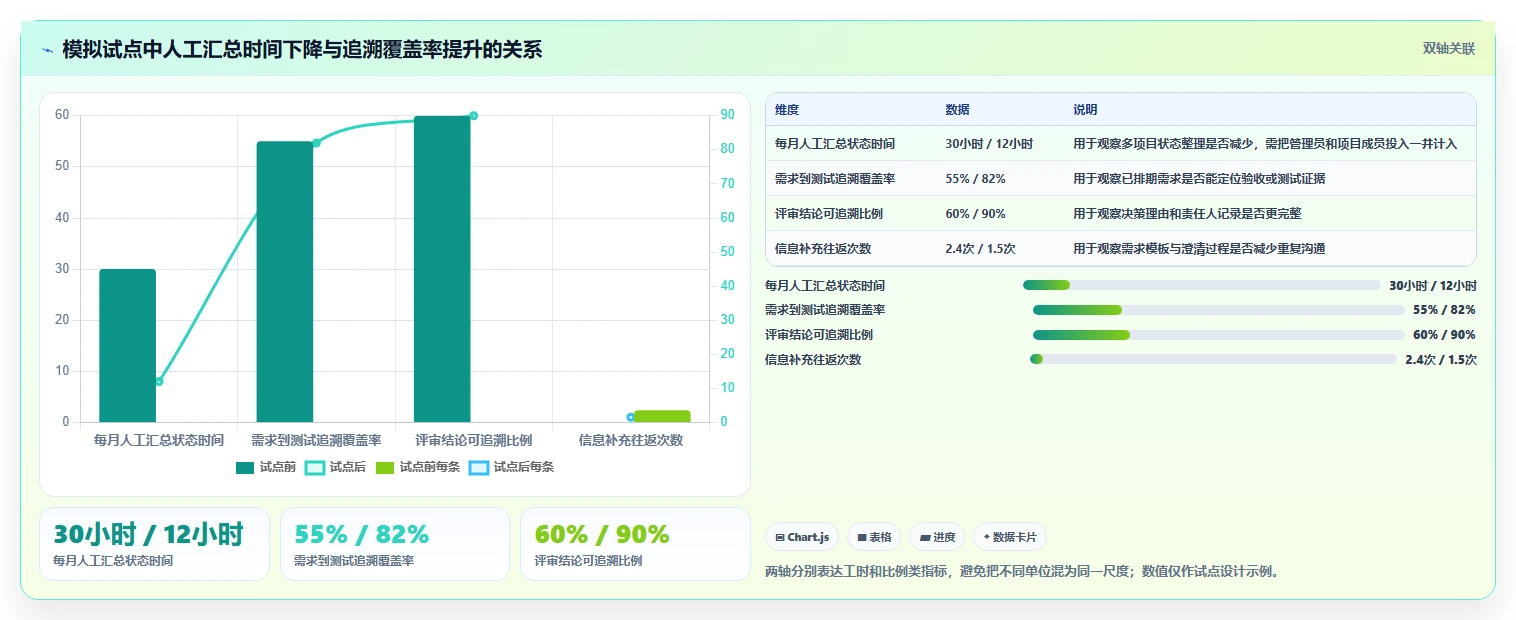Click the 30小时 / 12小时 stat card
This screenshot has width=1516, height=620.
coord(154,544)
